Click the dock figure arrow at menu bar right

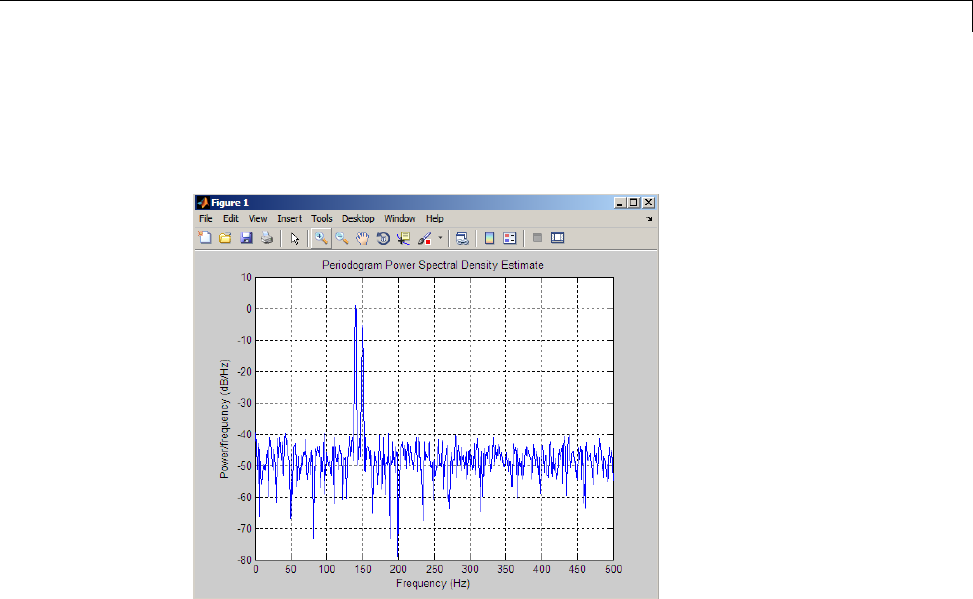649,218
